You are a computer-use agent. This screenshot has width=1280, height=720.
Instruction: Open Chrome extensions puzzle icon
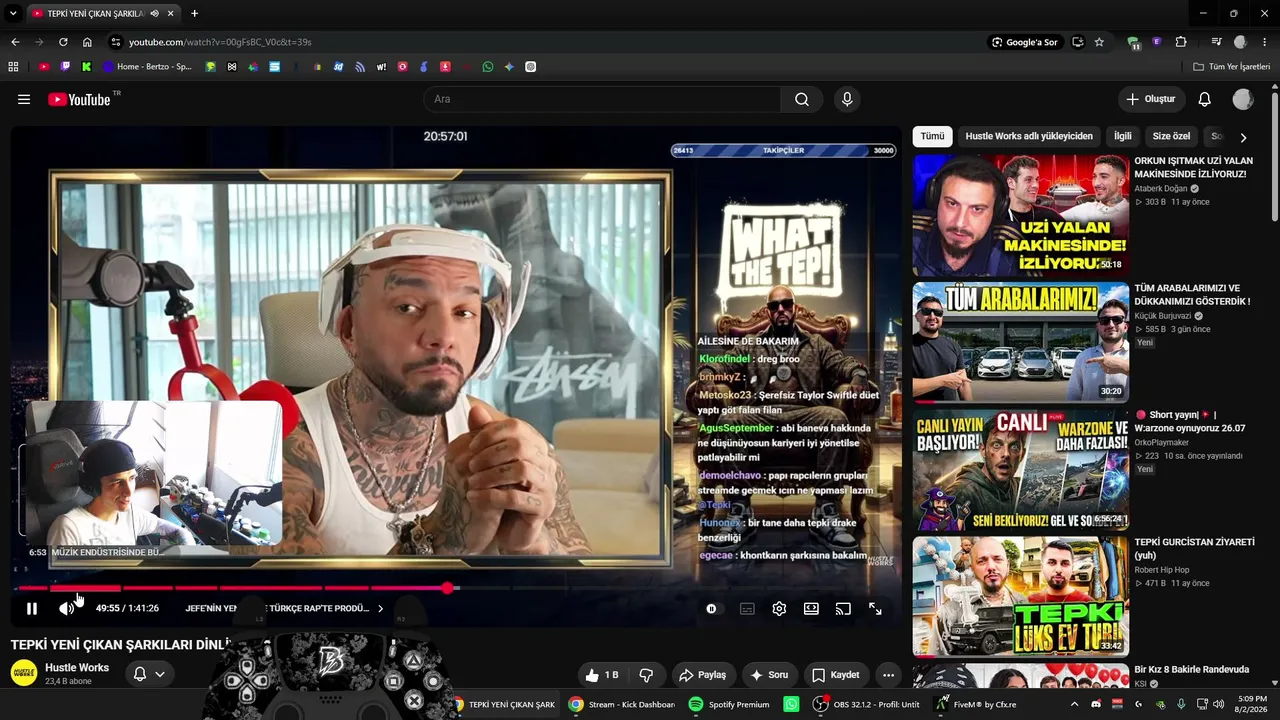point(1181,42)
